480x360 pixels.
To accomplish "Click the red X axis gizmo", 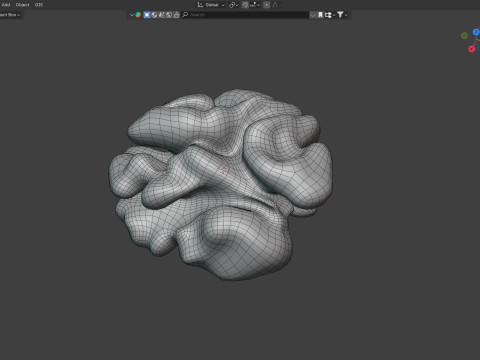I will point(471,49).
